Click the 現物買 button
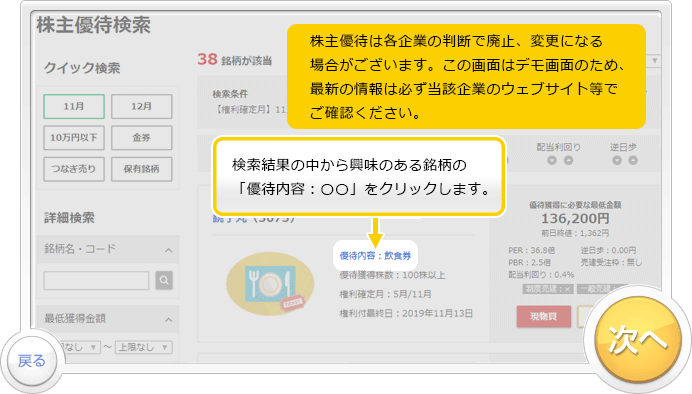692x394 pixels. (544, 316)
